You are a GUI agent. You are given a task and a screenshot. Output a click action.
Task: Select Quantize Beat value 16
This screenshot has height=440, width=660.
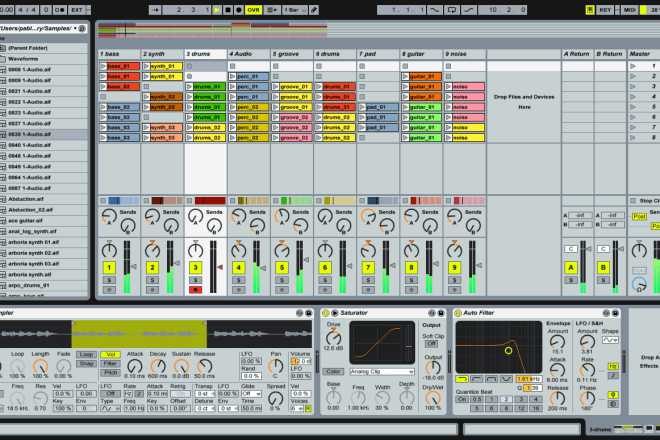click(535, 408)
